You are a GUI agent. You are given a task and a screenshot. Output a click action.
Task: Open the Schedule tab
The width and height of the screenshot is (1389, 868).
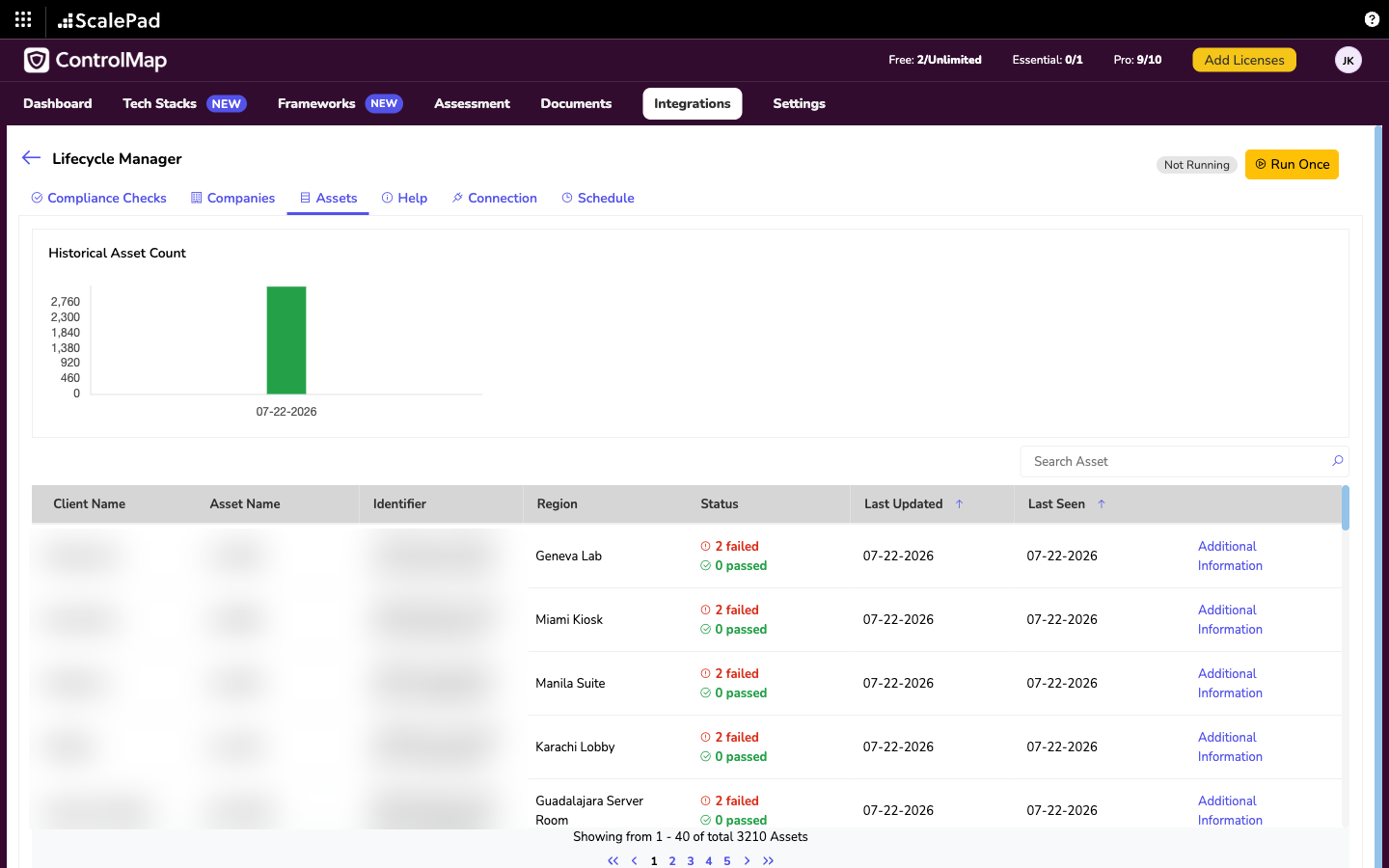coord(598,198)
